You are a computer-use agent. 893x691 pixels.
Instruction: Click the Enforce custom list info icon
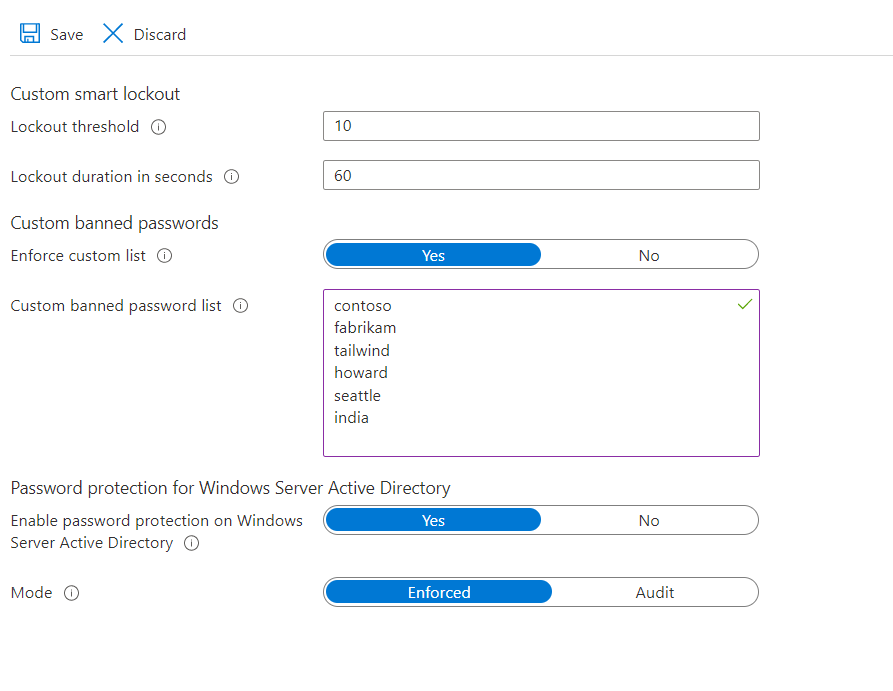tap(163, 256)
